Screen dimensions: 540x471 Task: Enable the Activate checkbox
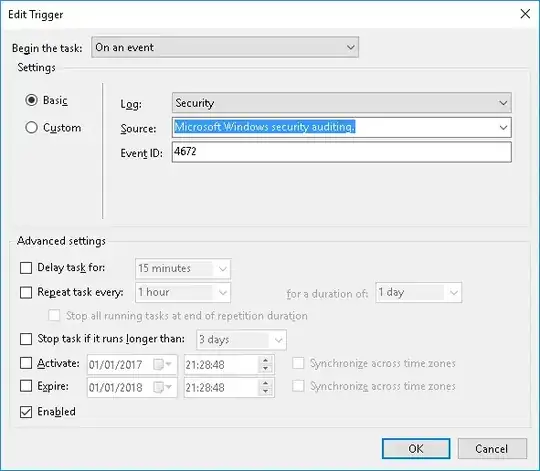point(26,363)
